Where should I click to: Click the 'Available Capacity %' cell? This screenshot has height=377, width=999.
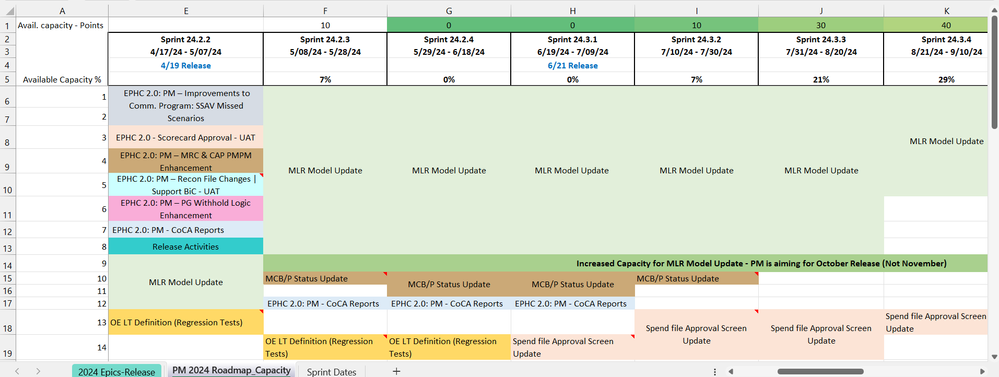click(x=61, y=80)
